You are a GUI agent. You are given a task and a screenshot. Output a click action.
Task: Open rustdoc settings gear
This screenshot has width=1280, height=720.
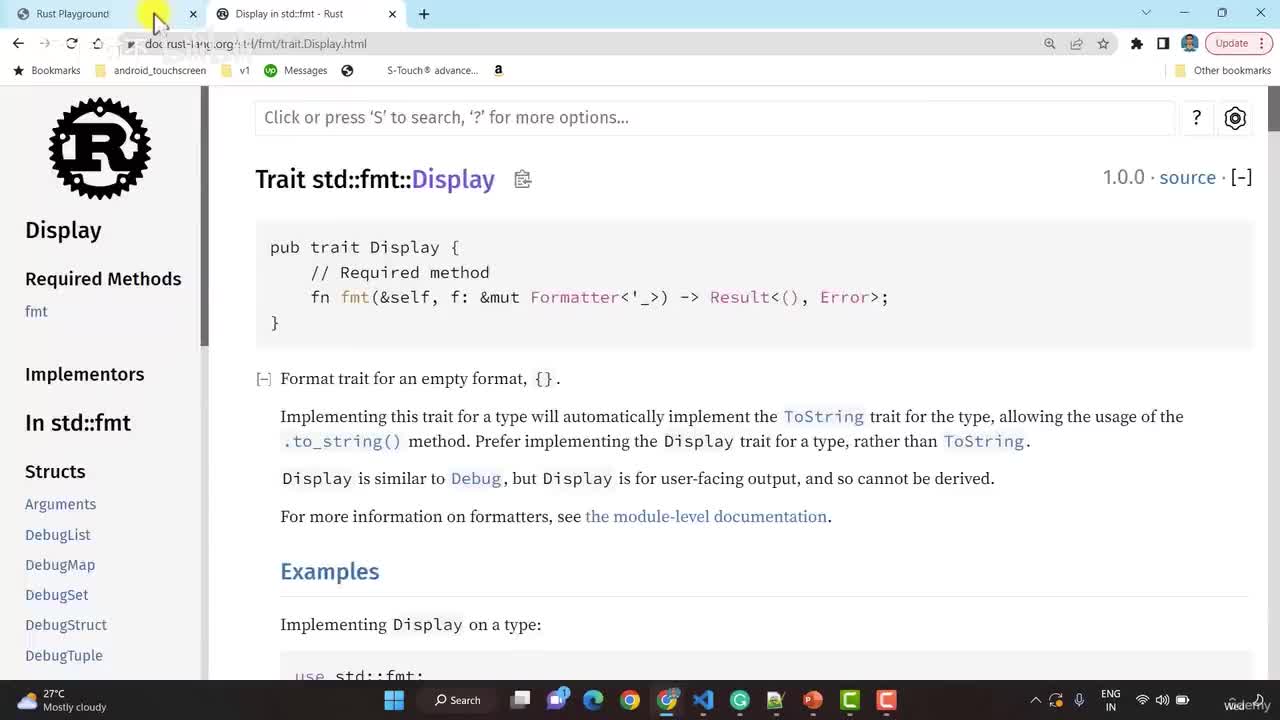pos(1235,118)
